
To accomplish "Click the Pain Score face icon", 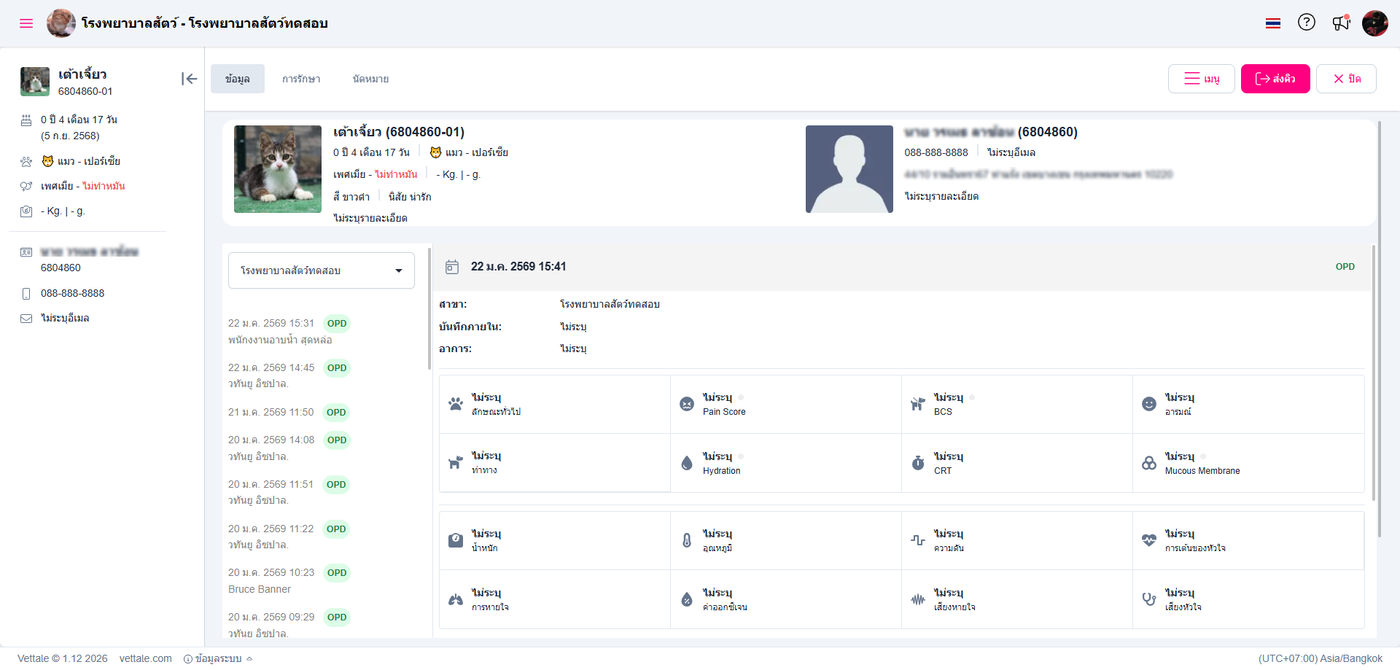I will [x=687, y=404].
